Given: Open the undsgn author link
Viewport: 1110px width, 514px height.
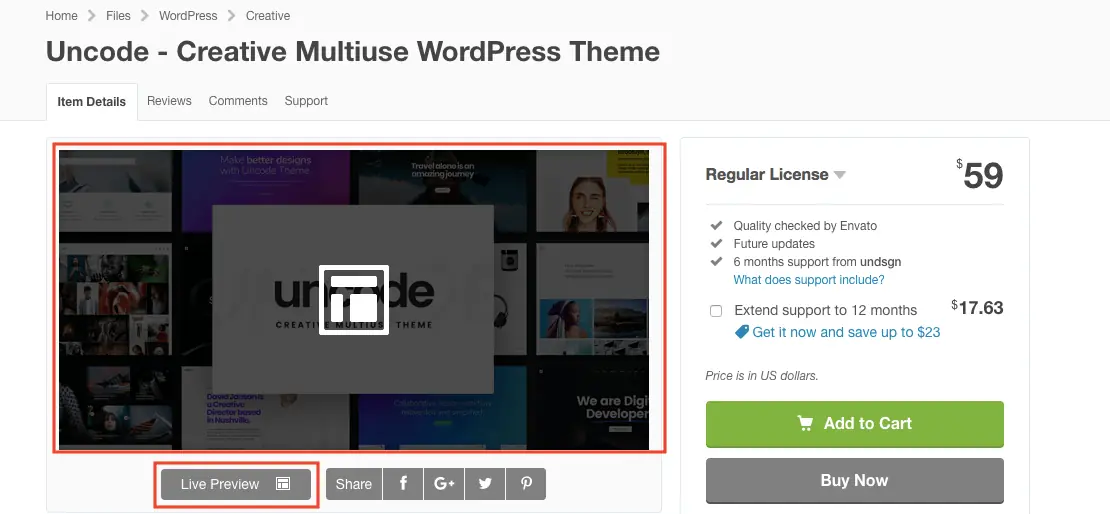Looking at the screenshot, I should point(880,262).
